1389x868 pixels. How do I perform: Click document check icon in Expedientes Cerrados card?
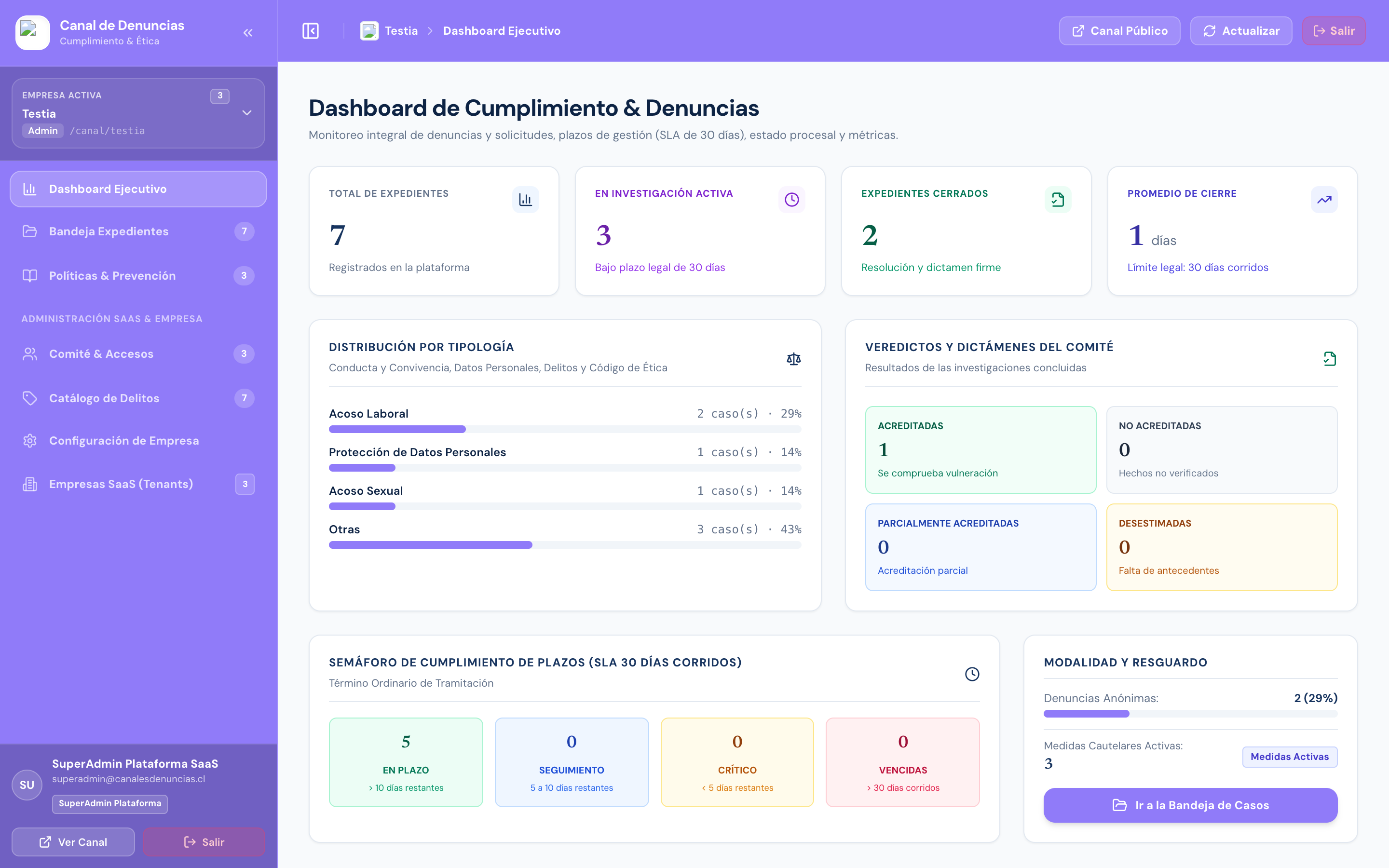(x=1058, y=200)
